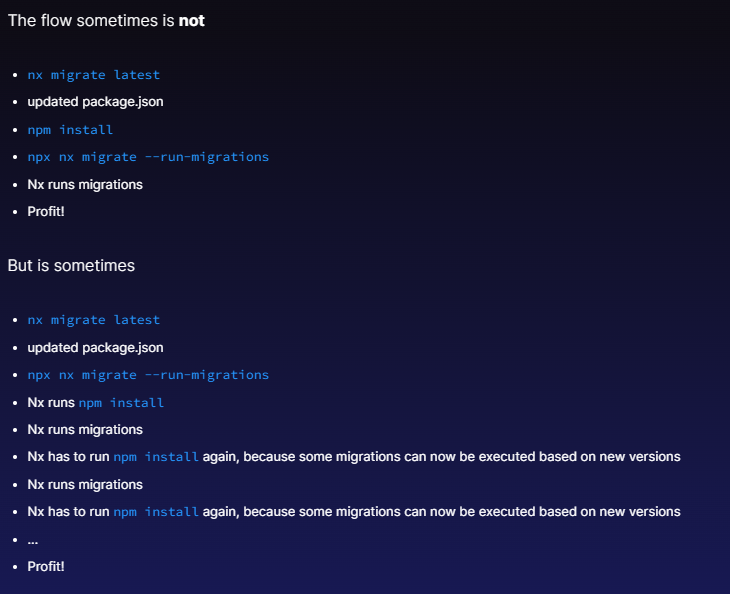730x594 pixels.
Task: Click the bold word "not" in the heading
Action: [x=191, y=20]
